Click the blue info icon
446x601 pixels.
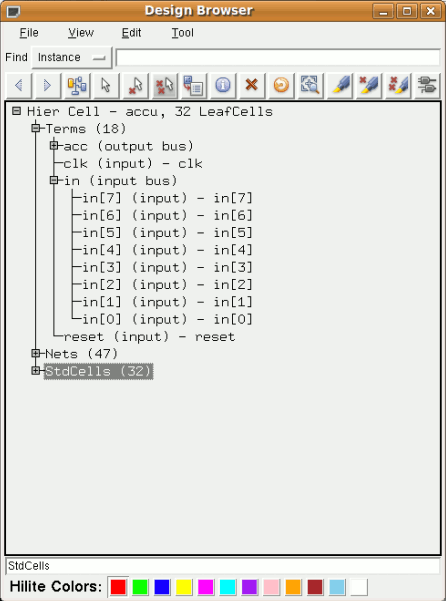pyautogui.click(x=223, y=85)
